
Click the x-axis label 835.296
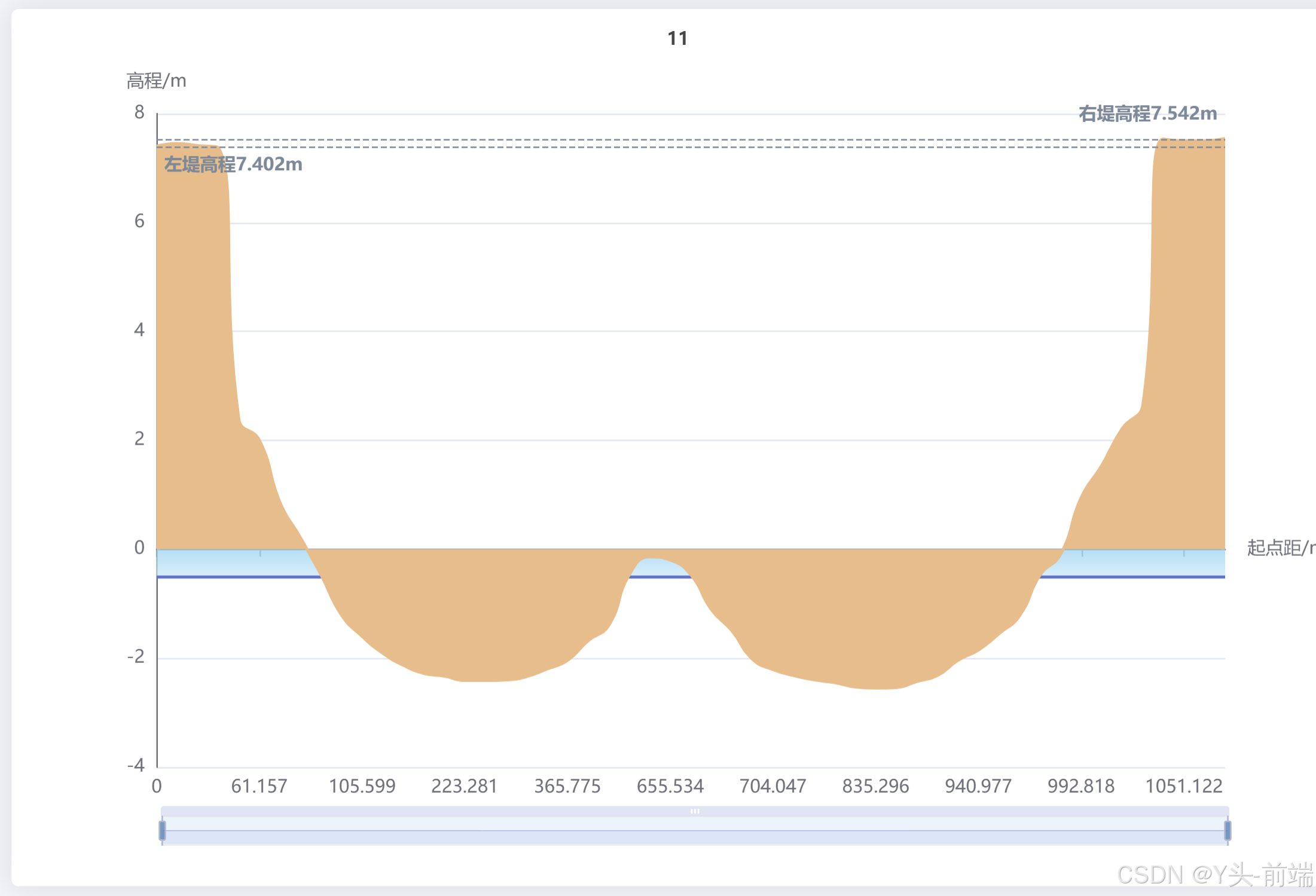(x=875, y=786)
